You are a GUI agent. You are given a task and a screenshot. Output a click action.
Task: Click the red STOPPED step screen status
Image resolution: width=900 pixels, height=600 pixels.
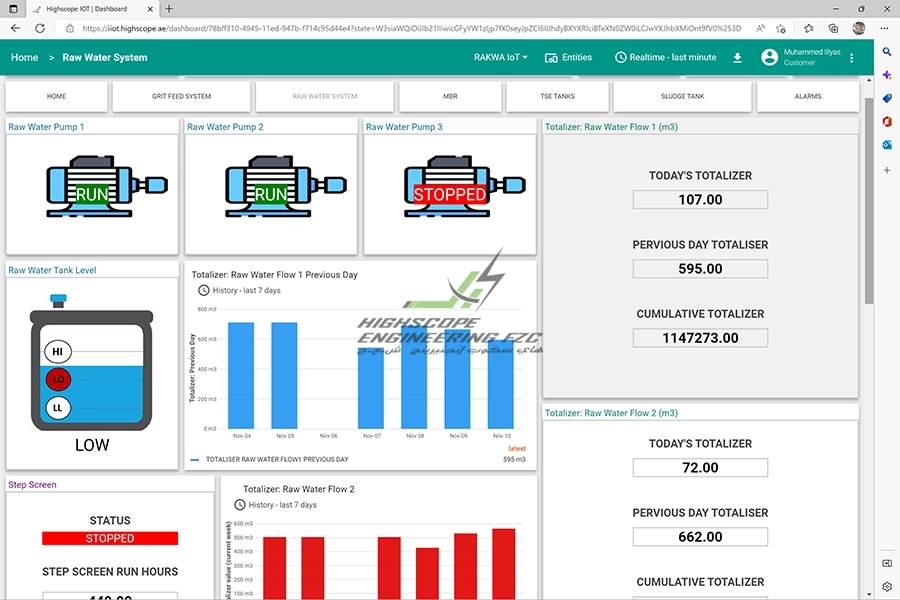coord(110,539)
